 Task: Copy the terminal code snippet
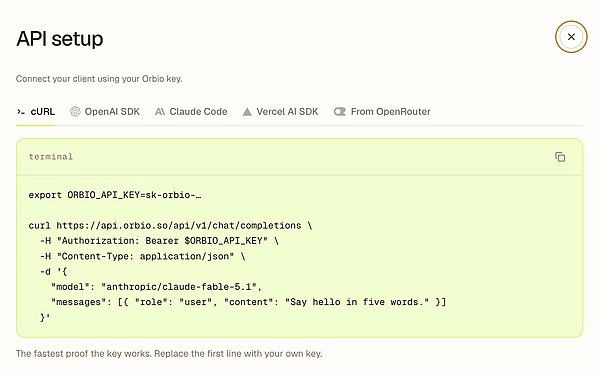(x=560, y=157)
